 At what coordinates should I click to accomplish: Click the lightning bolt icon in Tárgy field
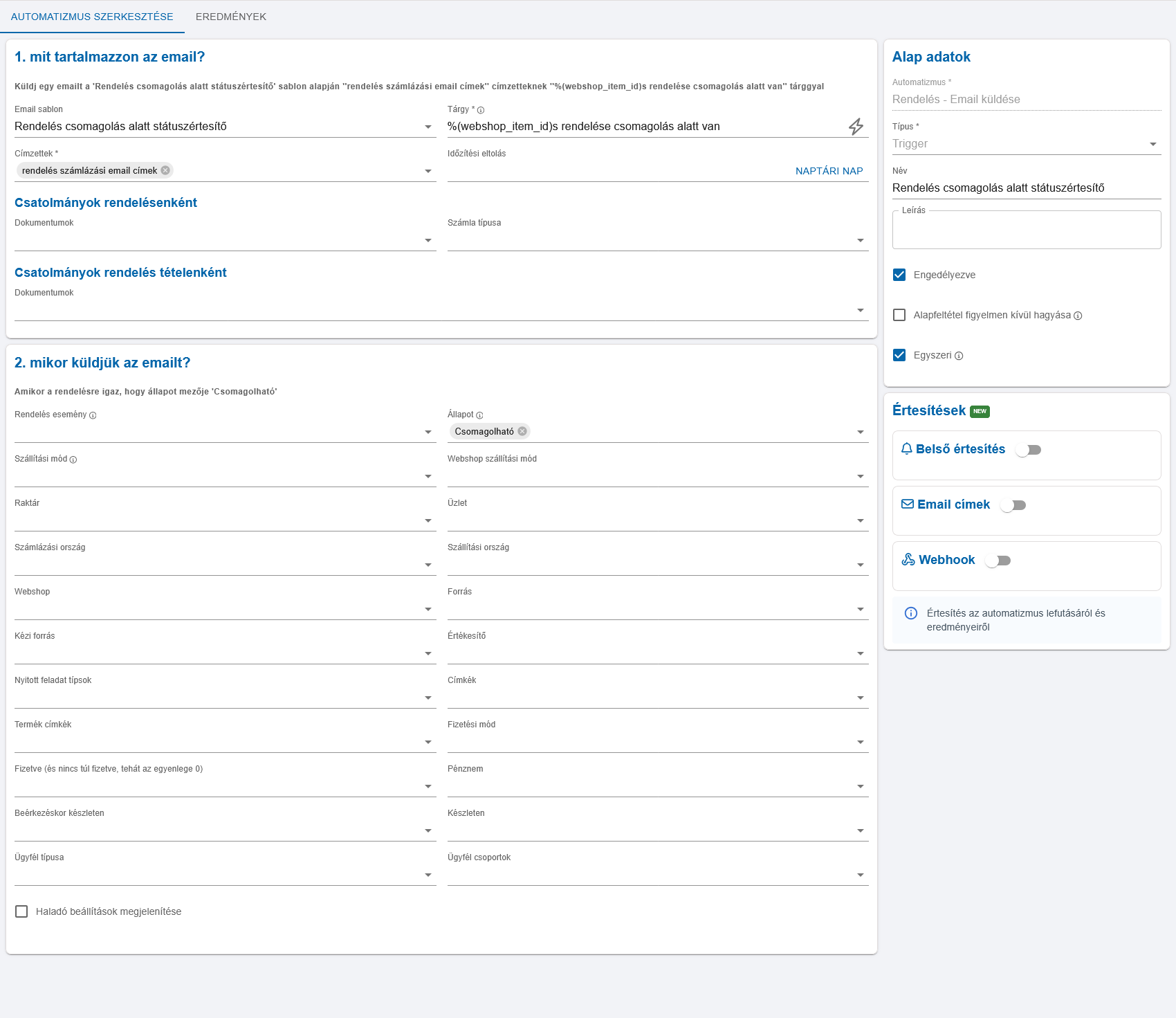click(x=856, y=127)
